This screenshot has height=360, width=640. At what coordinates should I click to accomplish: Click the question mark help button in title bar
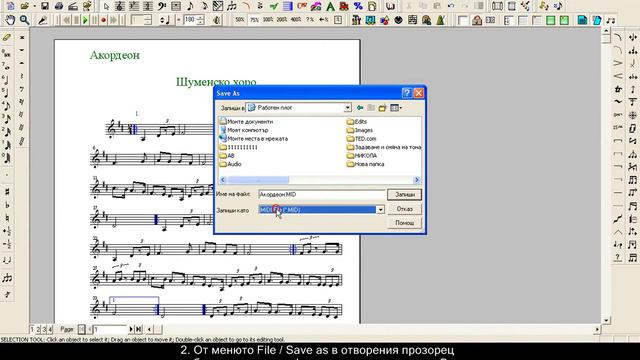pyautogui.click(x=407, y=93)
